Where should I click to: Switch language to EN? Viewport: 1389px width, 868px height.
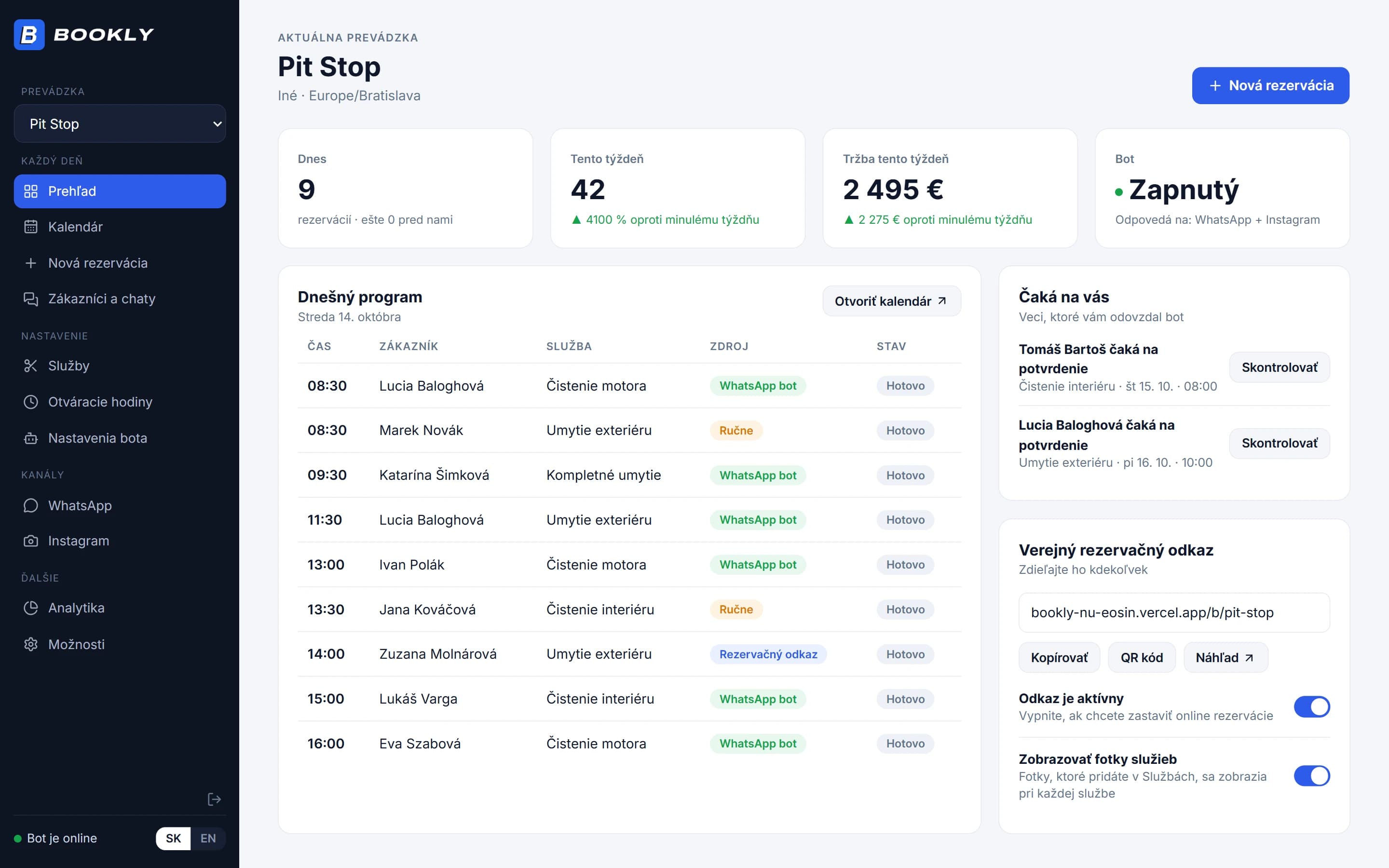pyautogui.click(x=208, y=838)
